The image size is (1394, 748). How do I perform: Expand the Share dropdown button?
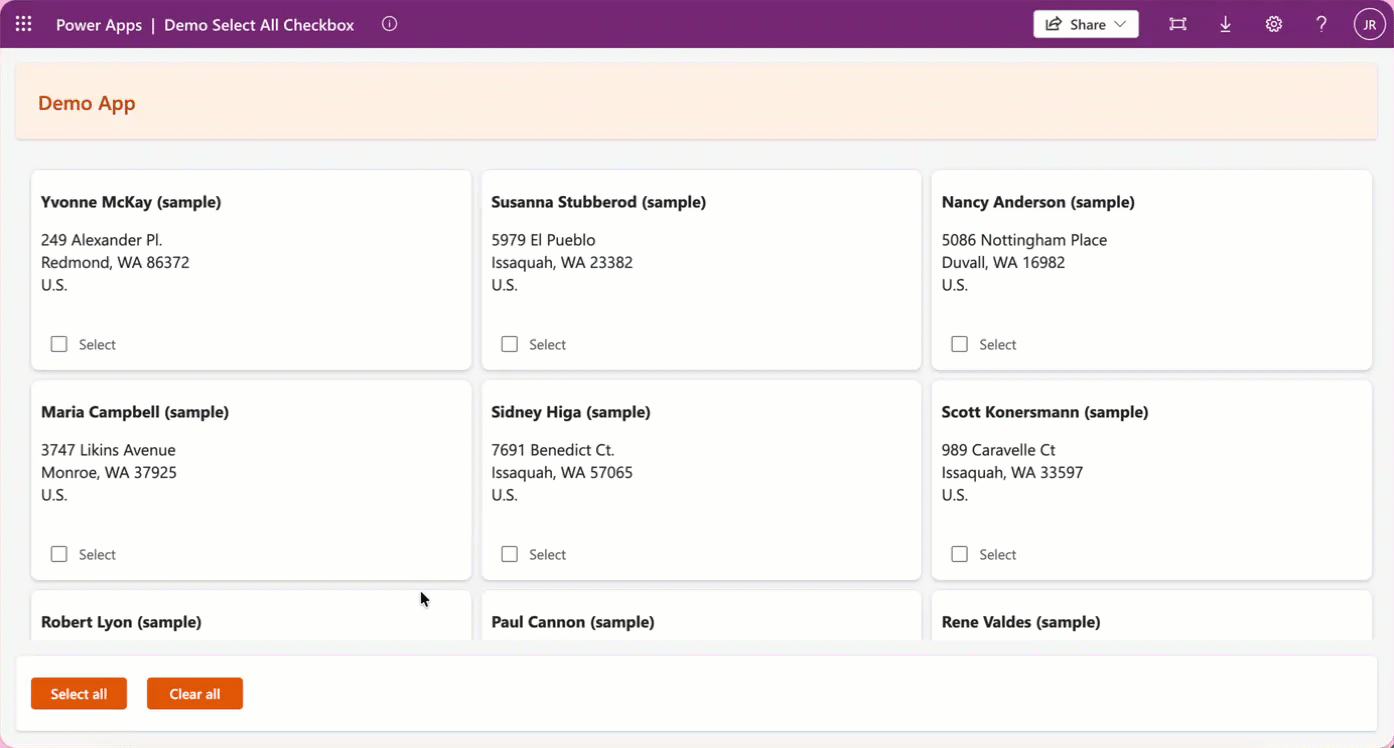(x=1085, y=24)
